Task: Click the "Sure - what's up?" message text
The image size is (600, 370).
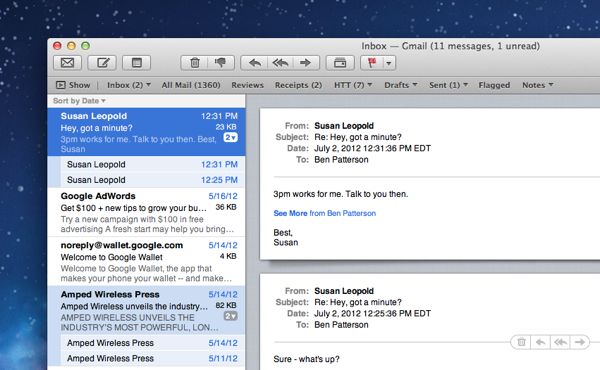Action: tap(306, 359)
